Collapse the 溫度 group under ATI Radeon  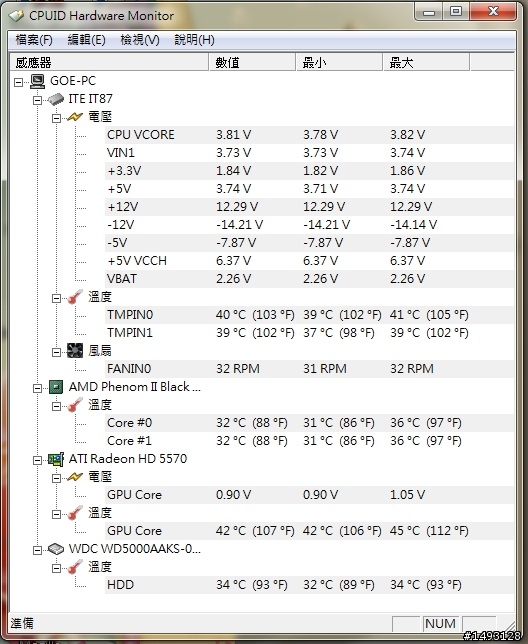tap(56, 514)
